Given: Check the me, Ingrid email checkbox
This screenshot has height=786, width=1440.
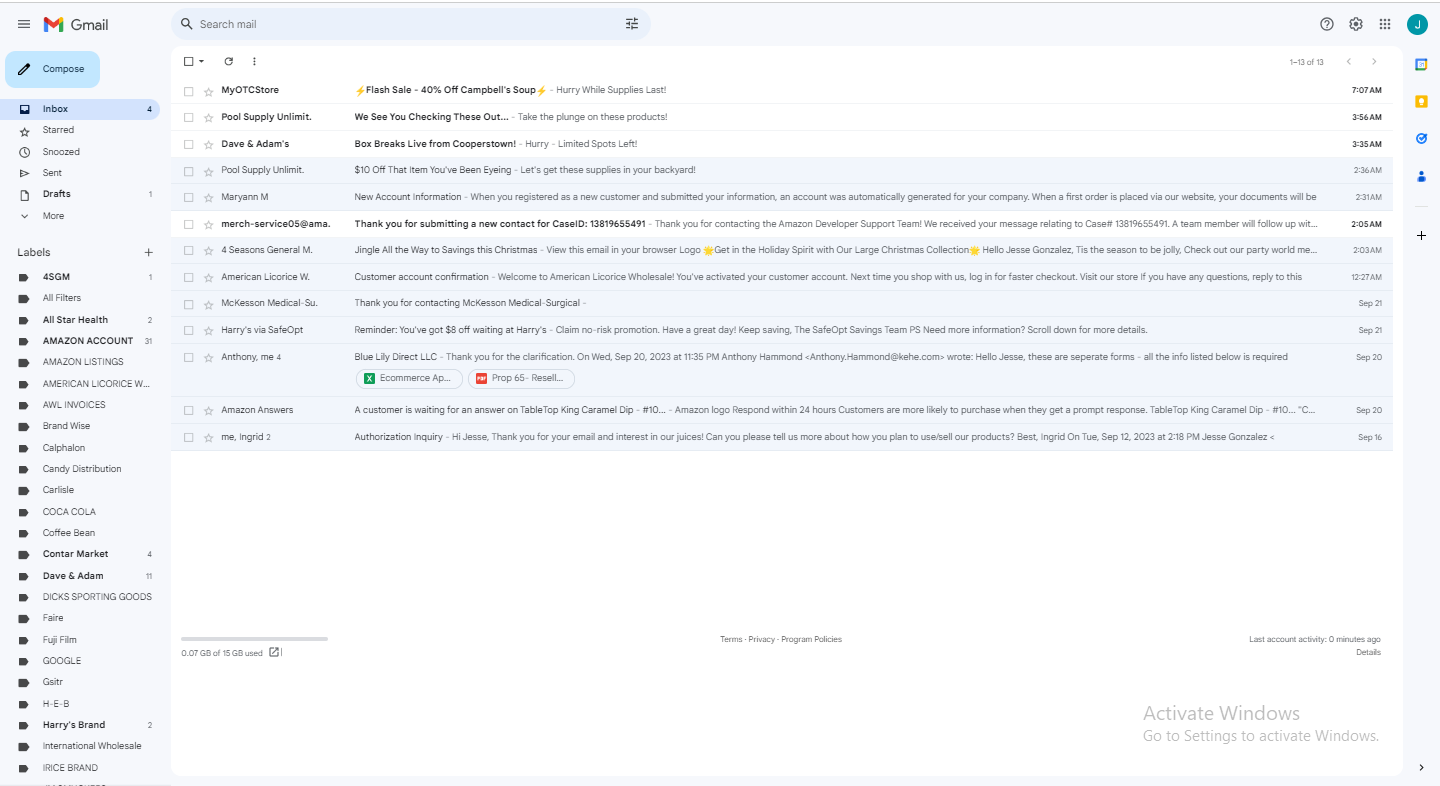Looking at the screenshot, I should (188, 437).
